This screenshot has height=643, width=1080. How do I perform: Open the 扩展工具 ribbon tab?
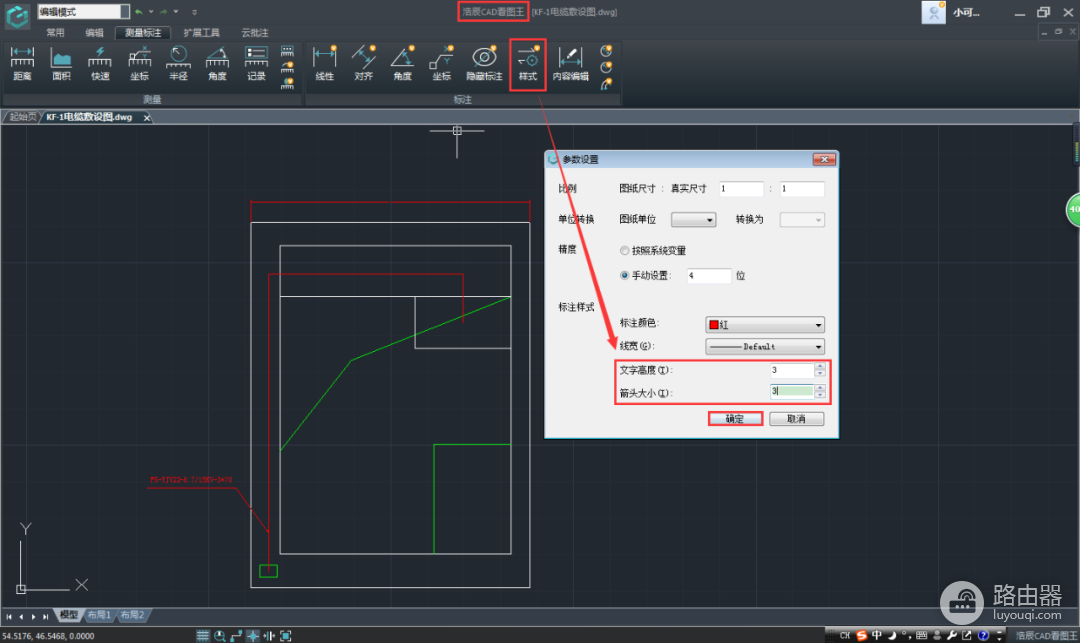(x=201, y=32)
